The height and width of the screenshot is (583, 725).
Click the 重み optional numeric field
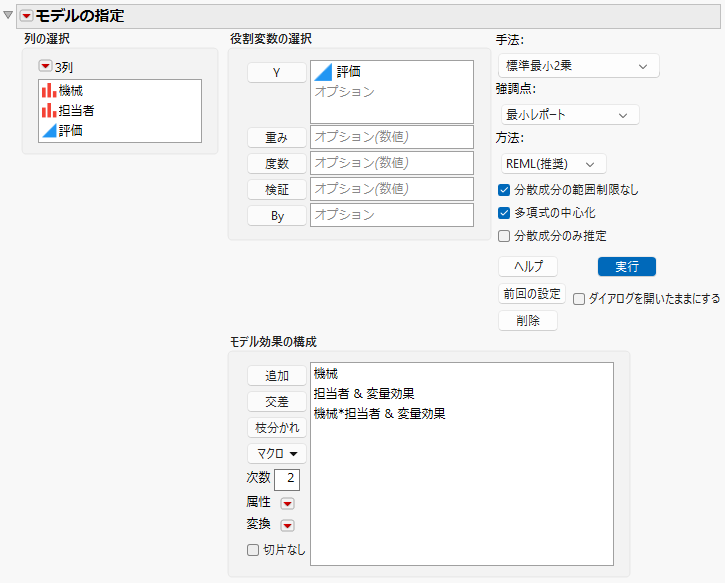point(392,137)
